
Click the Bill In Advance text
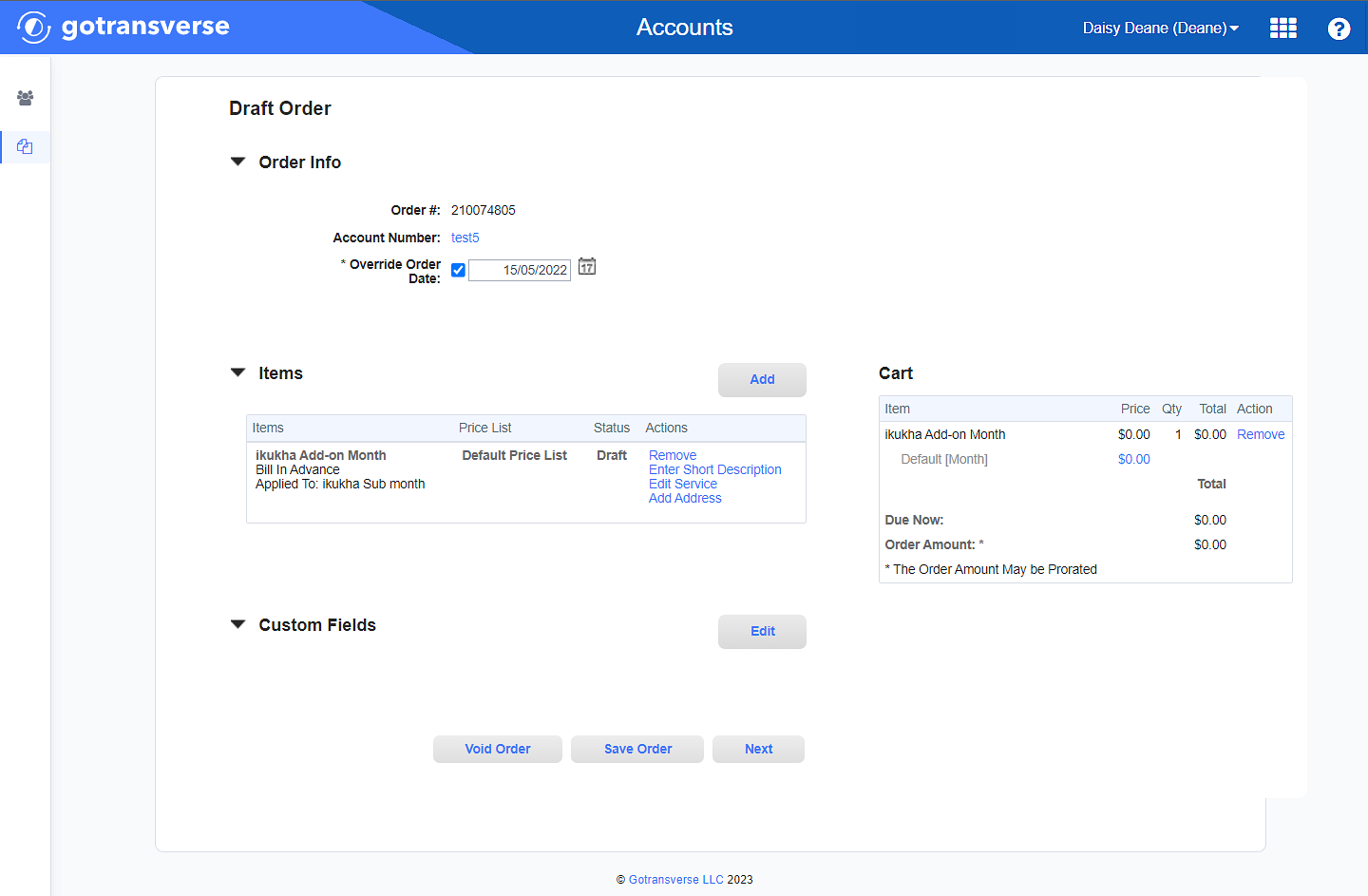click(x=297, y=469)
